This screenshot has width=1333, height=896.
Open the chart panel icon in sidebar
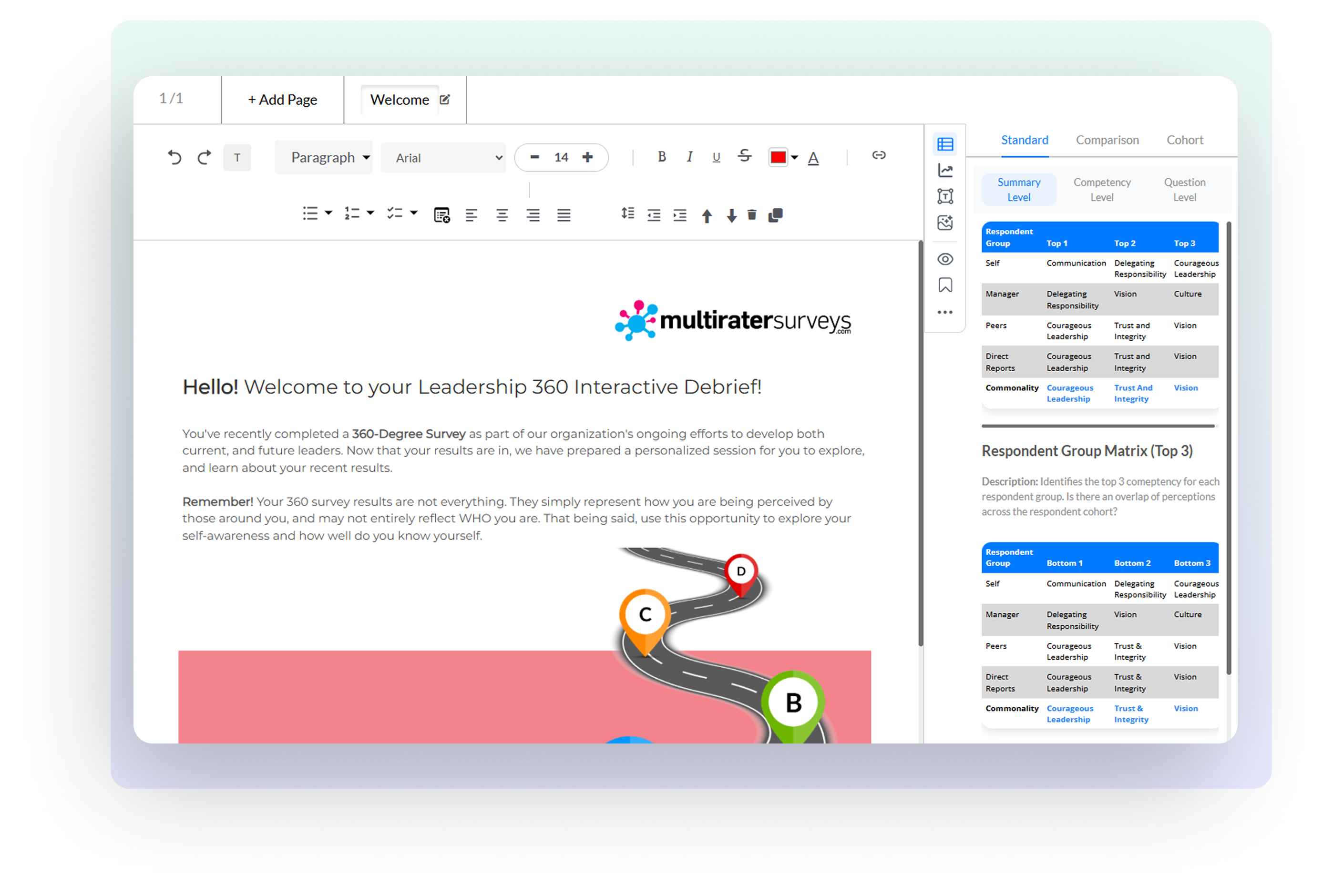pos(945,170)
